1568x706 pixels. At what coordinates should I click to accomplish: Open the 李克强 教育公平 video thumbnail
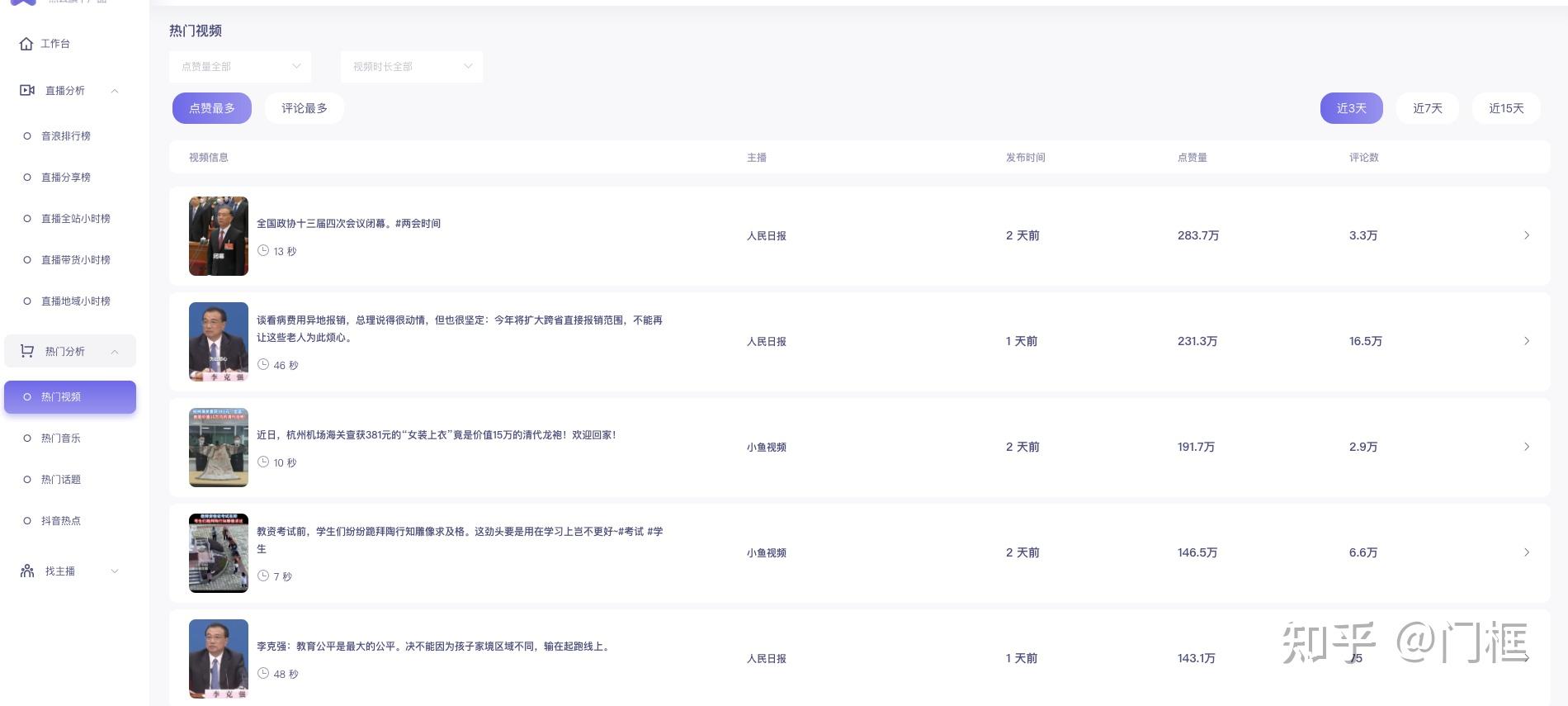[219, 659]
